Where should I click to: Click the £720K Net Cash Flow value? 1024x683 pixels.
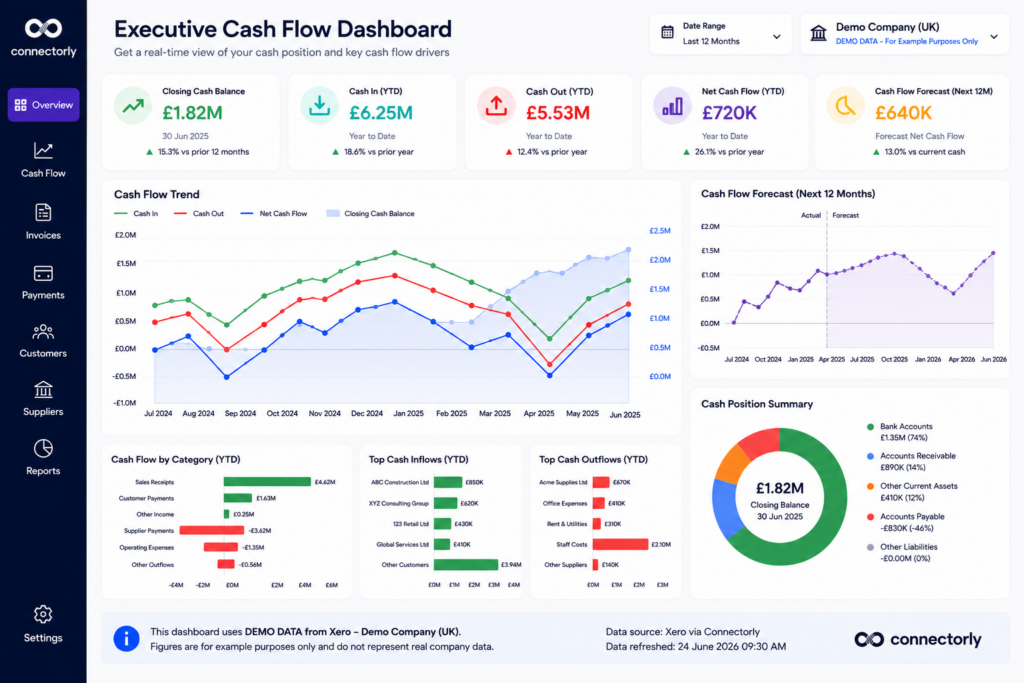[729, 113]
